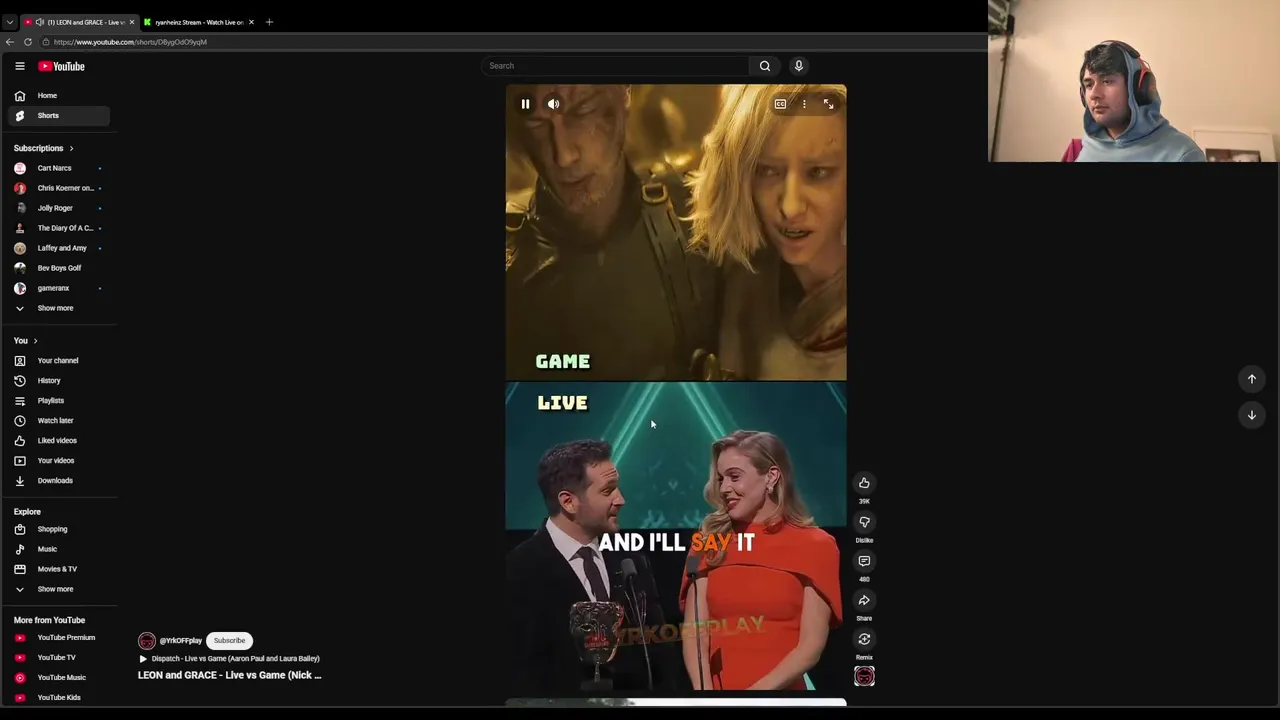Open Laffey and Amy channel

coord(59,248)
